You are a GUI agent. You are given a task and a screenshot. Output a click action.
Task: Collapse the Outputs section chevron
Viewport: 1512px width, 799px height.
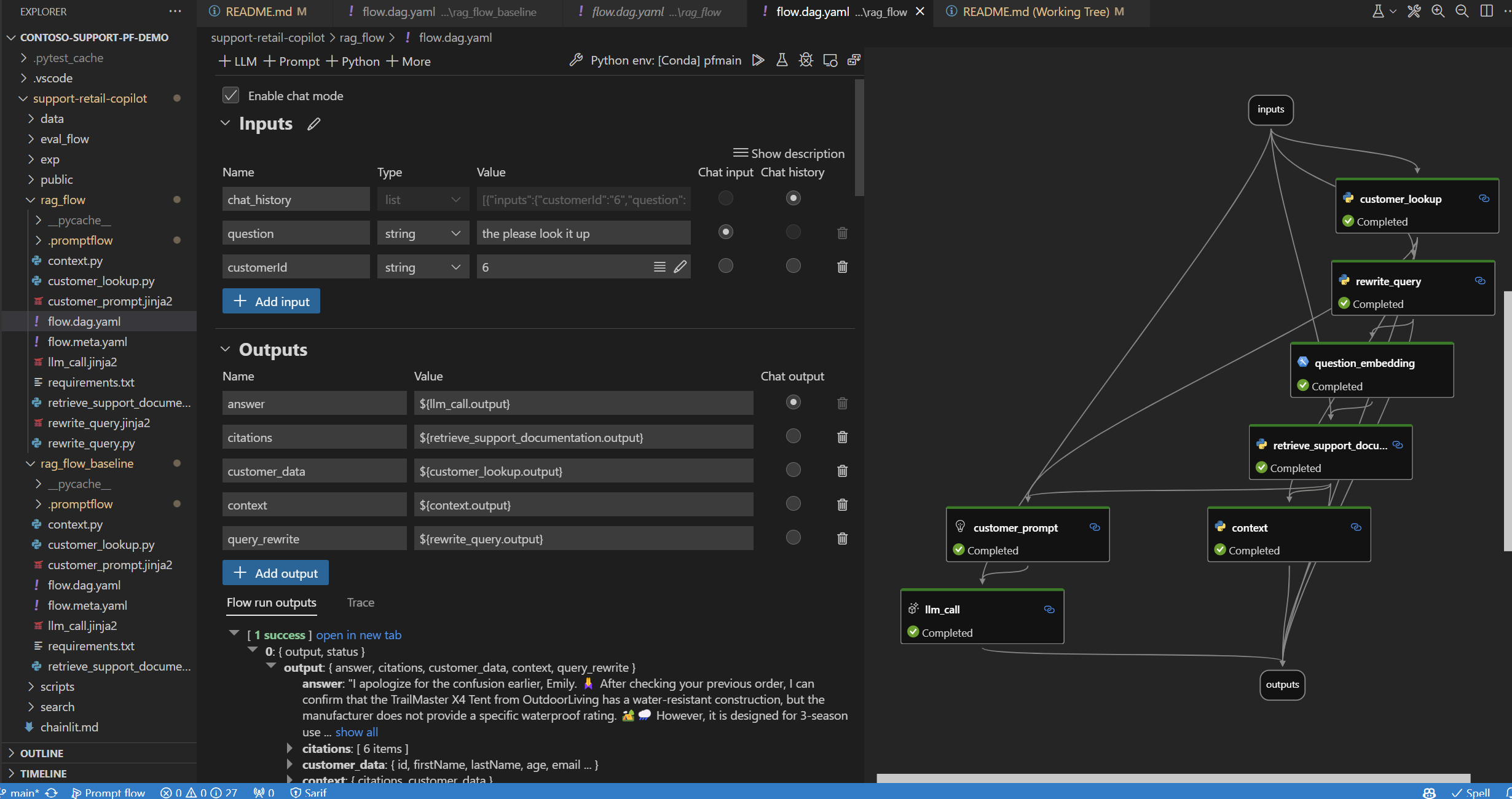(226, 349)
